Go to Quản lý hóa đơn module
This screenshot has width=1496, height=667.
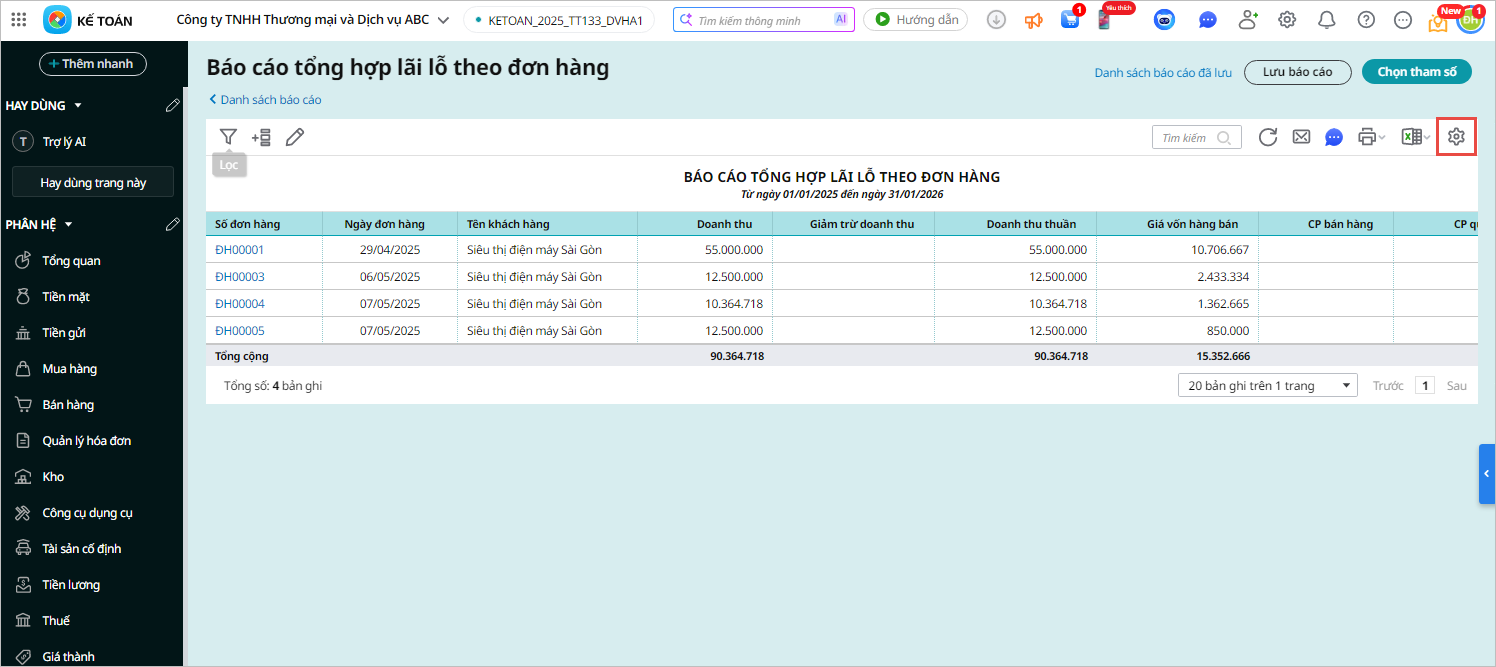click(86, 441)
